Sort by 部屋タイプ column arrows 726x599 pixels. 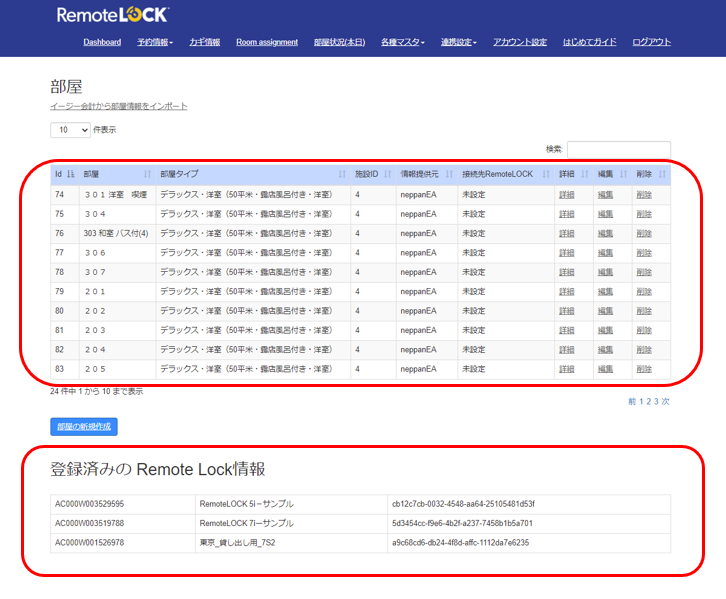point(342,174)
